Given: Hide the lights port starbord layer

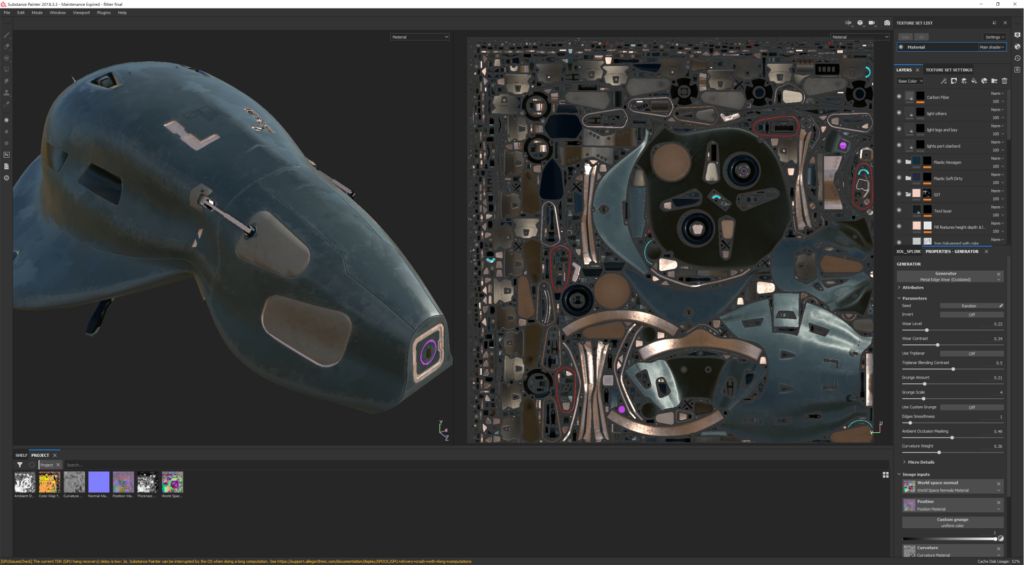Looking at the screenshot, I should coord(899,145).
